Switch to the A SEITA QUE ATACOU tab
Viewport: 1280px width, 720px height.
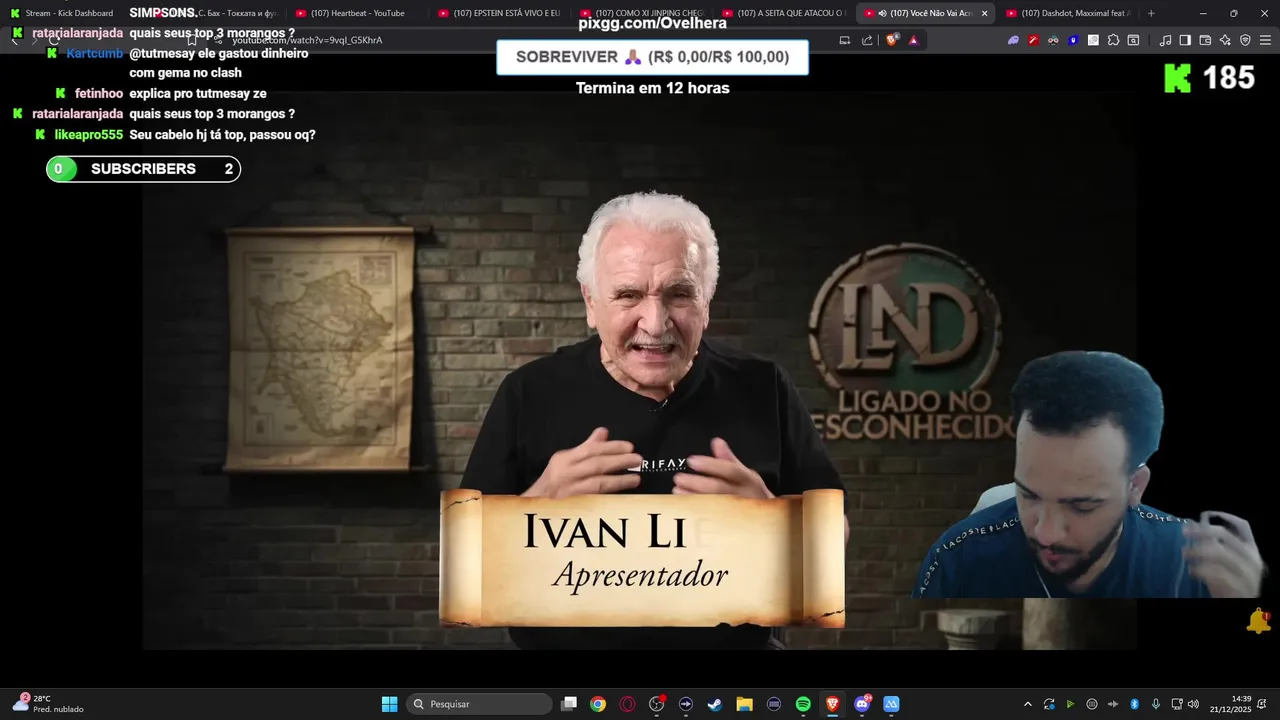tap(785, 13)
